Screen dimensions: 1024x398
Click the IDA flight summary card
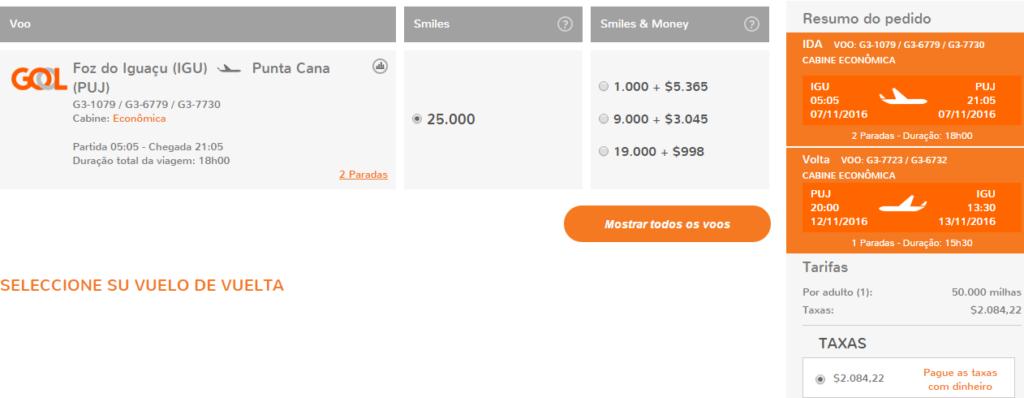tap(905, 90)
